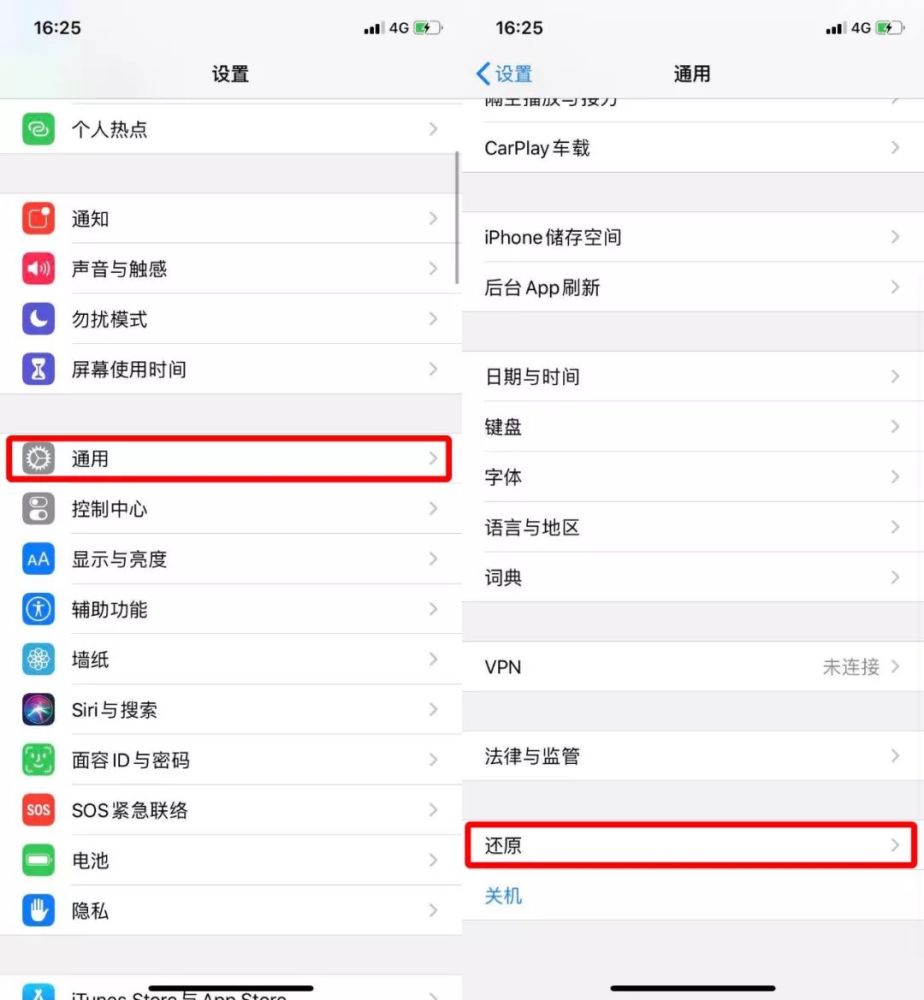Tap the Control Center toggle icon
The width and height of the screenshot is (924, 1000).
click(x=38, y=509)
